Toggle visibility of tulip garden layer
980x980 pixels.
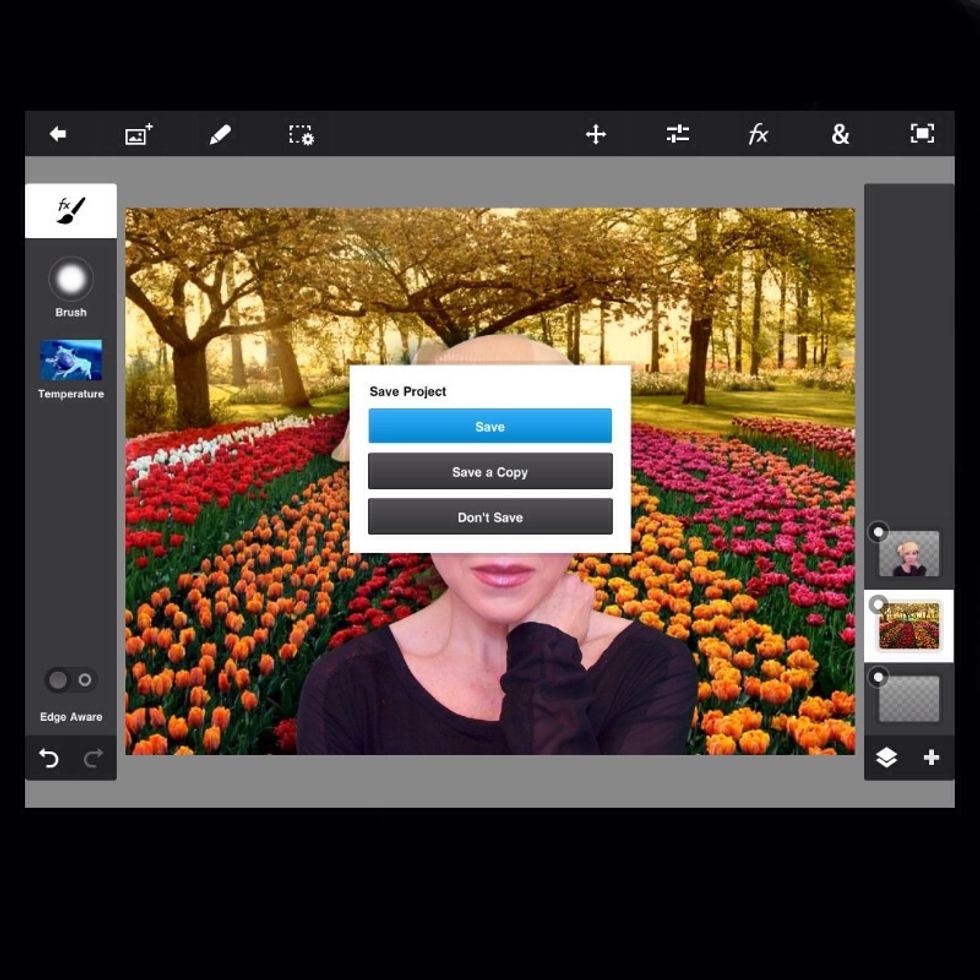[878, 604]
